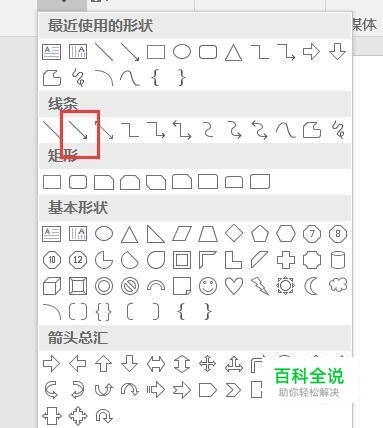Pick the quad arrow callout shape
Image resolution: width=383 pixels, height=428 pixels.
(x=78, y=415)
